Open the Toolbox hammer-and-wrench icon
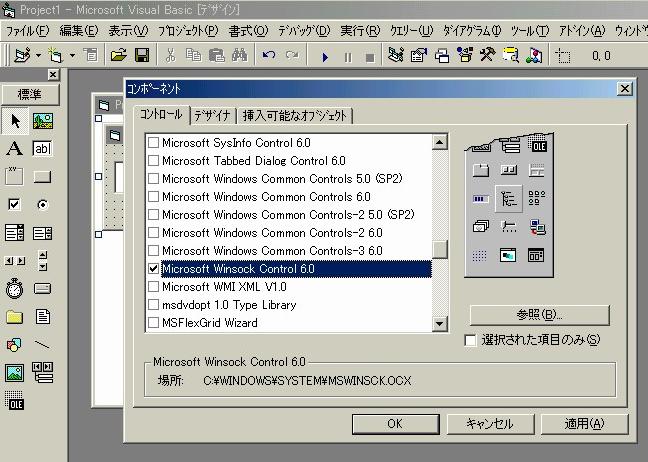Viewport: 648px width, 462px height. (488, 55)
